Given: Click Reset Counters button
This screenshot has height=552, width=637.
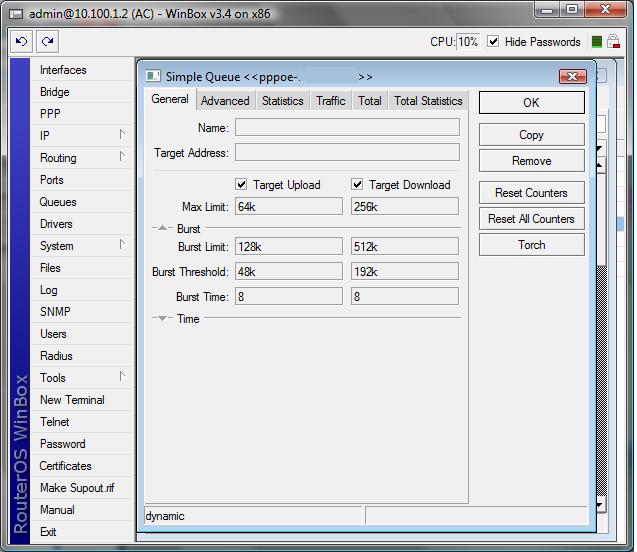Looking at the screenshot, I should point(531,193).
